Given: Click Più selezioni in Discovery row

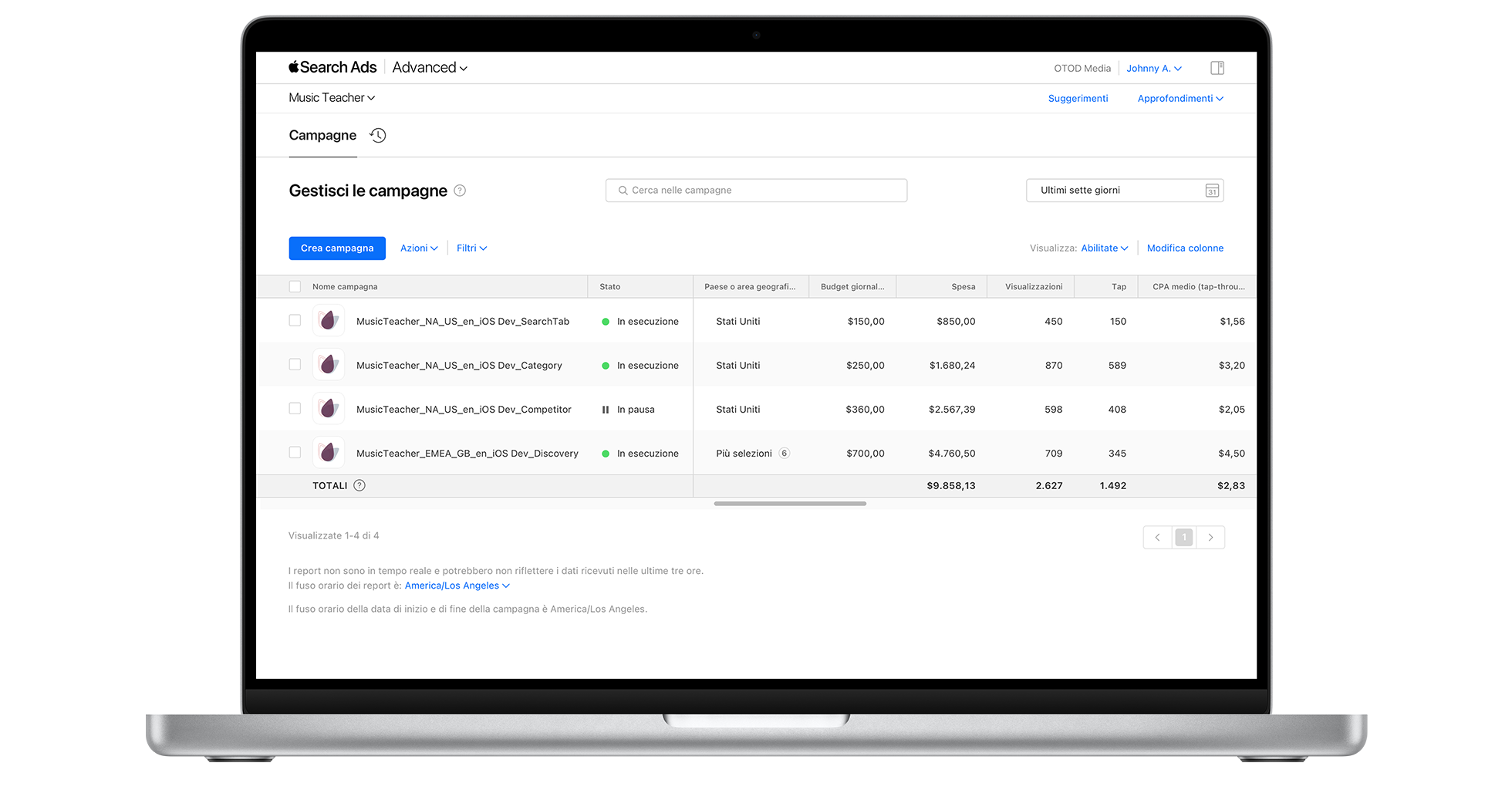Looking at the screenshot, I should pos(744,453).
